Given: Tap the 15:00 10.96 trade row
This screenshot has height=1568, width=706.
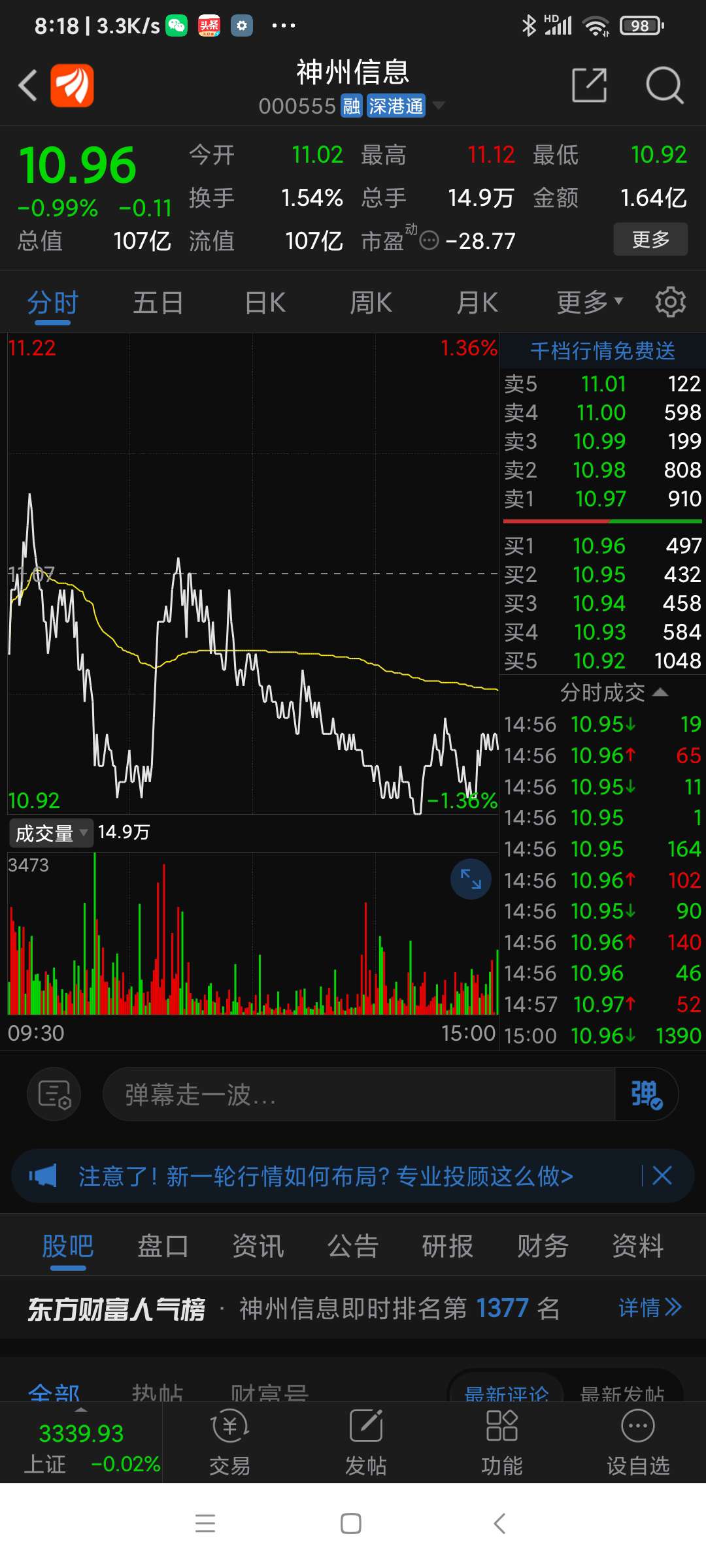Looking at the screenshot, I should pyautogui.click(x=602, y=1036).
